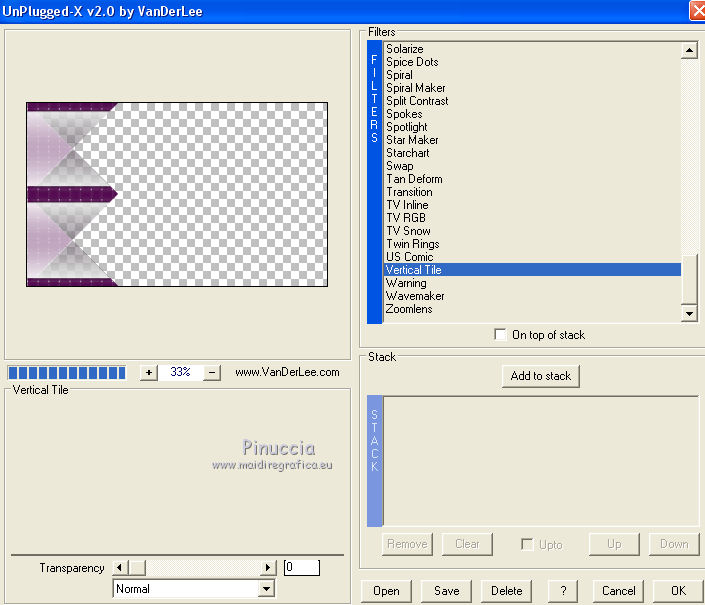Click the empty stack list box
Image resolution: width=705 pixels, height=605 pixels.
(x=541, y=461)
